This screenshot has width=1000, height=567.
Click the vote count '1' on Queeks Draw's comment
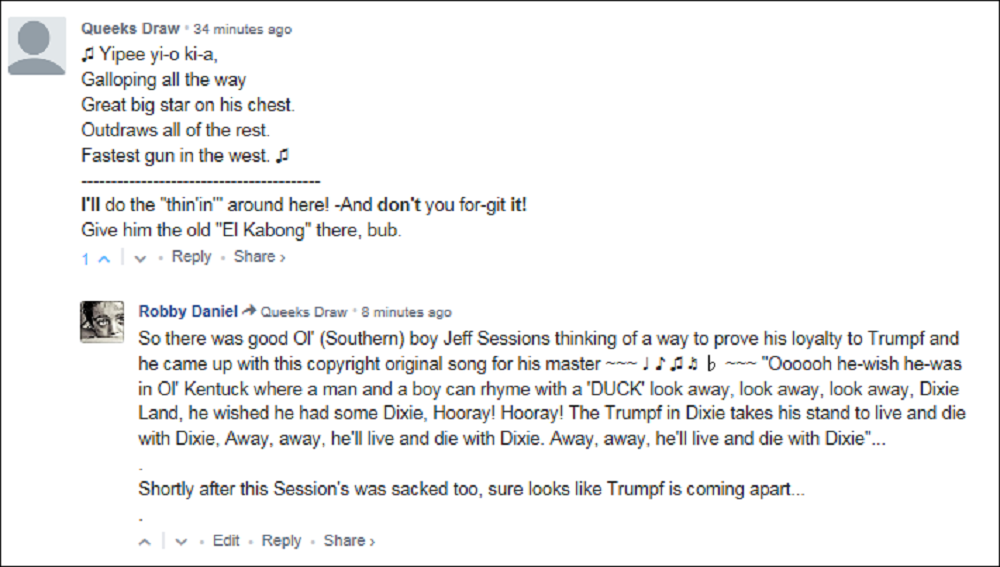pyautogui.click(x=86, y=258)
